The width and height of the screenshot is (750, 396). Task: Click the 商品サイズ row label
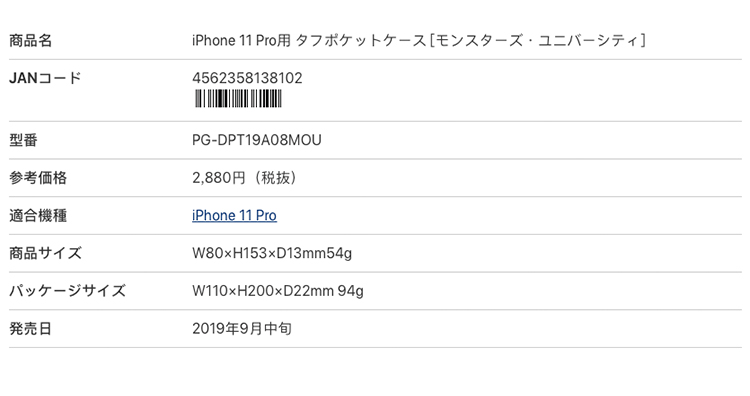pos(45,253)
